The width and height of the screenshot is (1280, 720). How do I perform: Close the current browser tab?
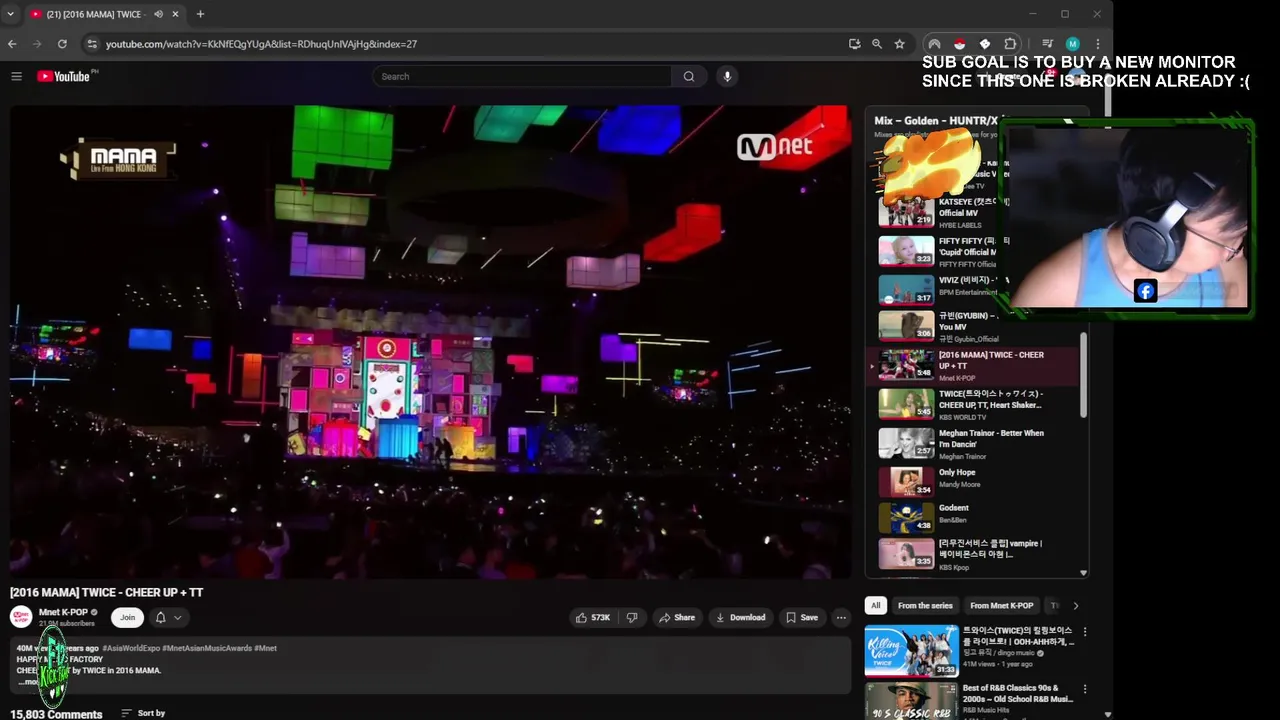(175, 14)
